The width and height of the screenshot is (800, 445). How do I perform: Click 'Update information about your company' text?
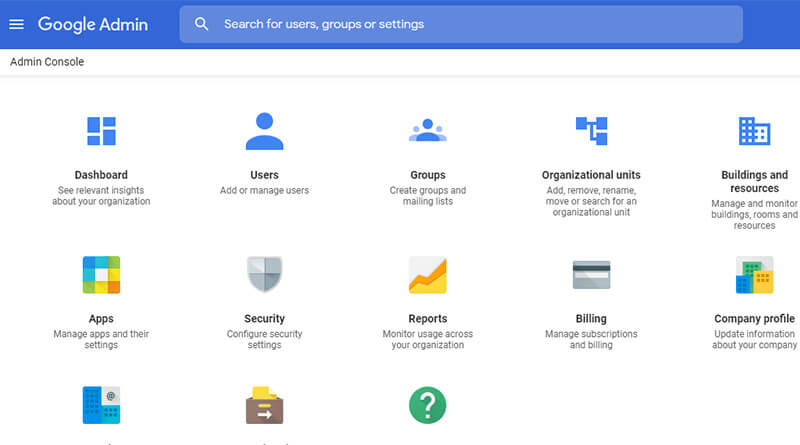755,339
